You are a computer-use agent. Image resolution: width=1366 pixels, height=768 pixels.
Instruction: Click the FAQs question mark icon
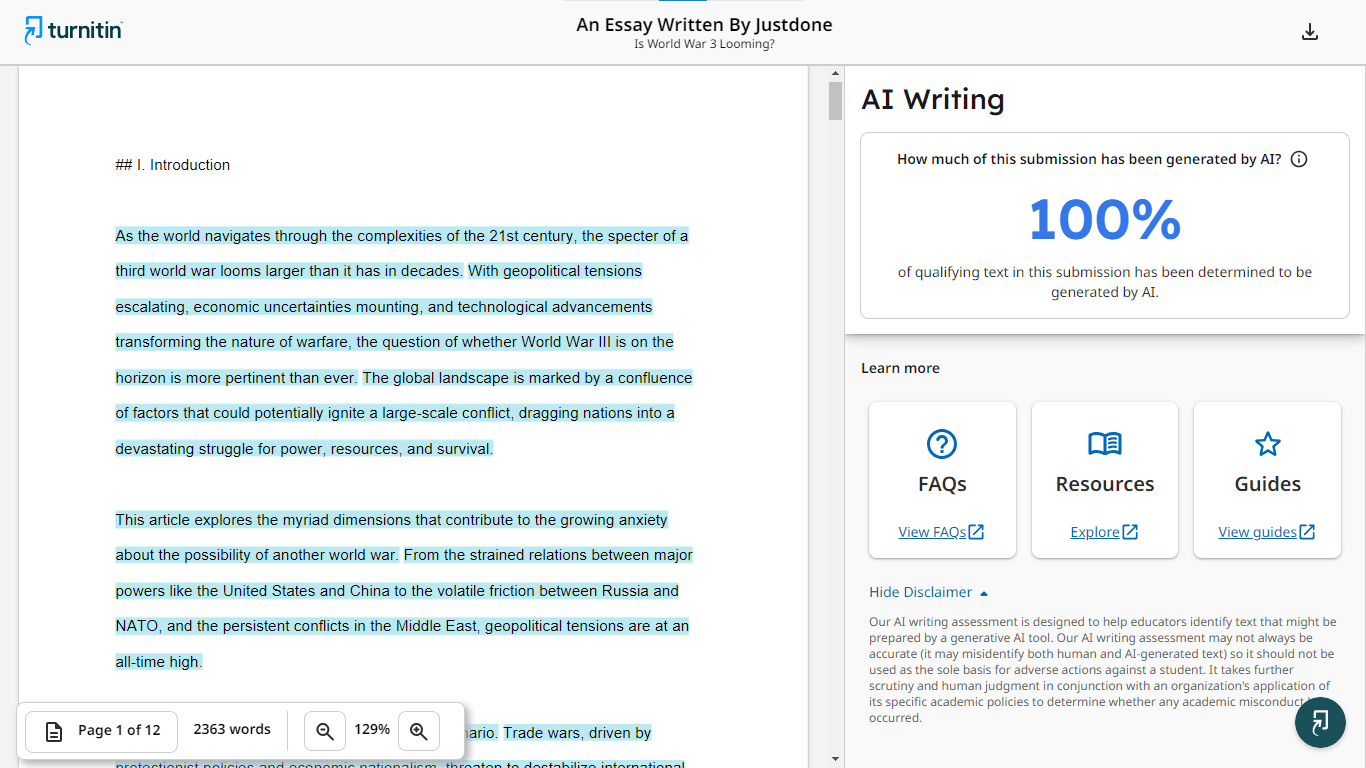[x=942, y=444]
